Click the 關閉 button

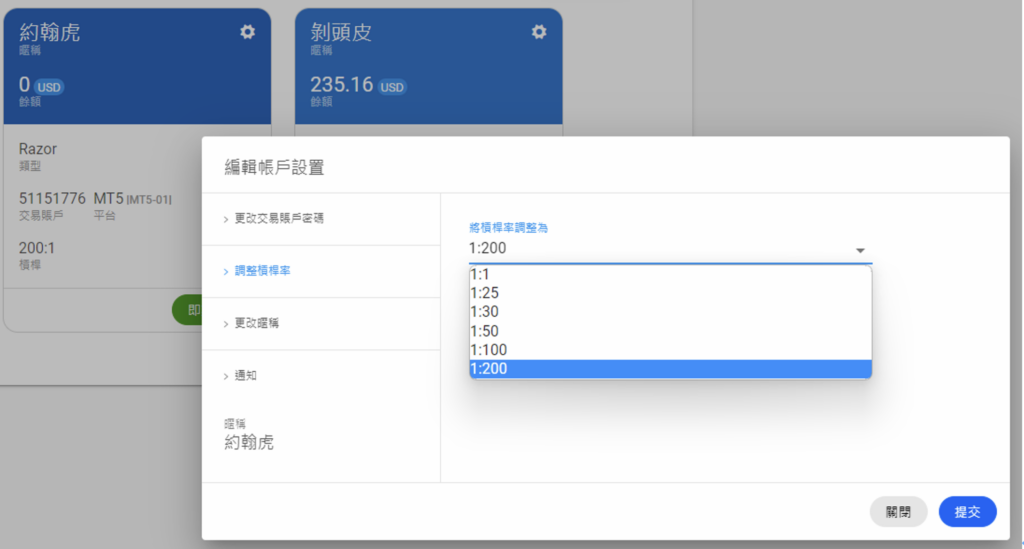point(898,512)
